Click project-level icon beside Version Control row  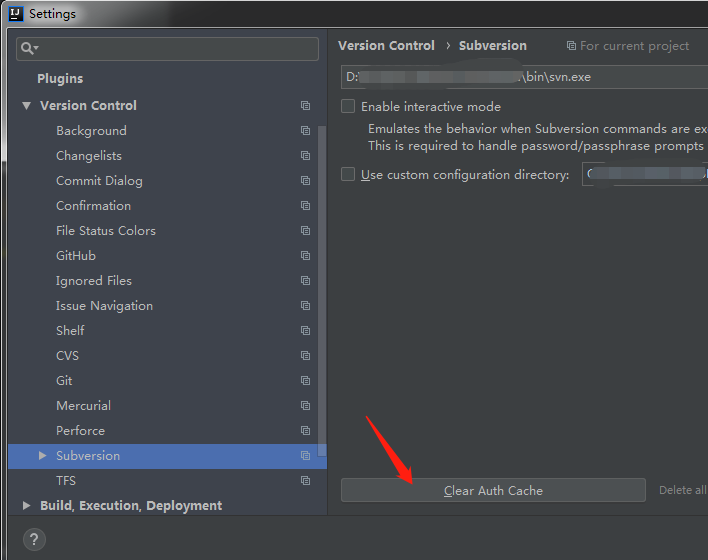306,106
